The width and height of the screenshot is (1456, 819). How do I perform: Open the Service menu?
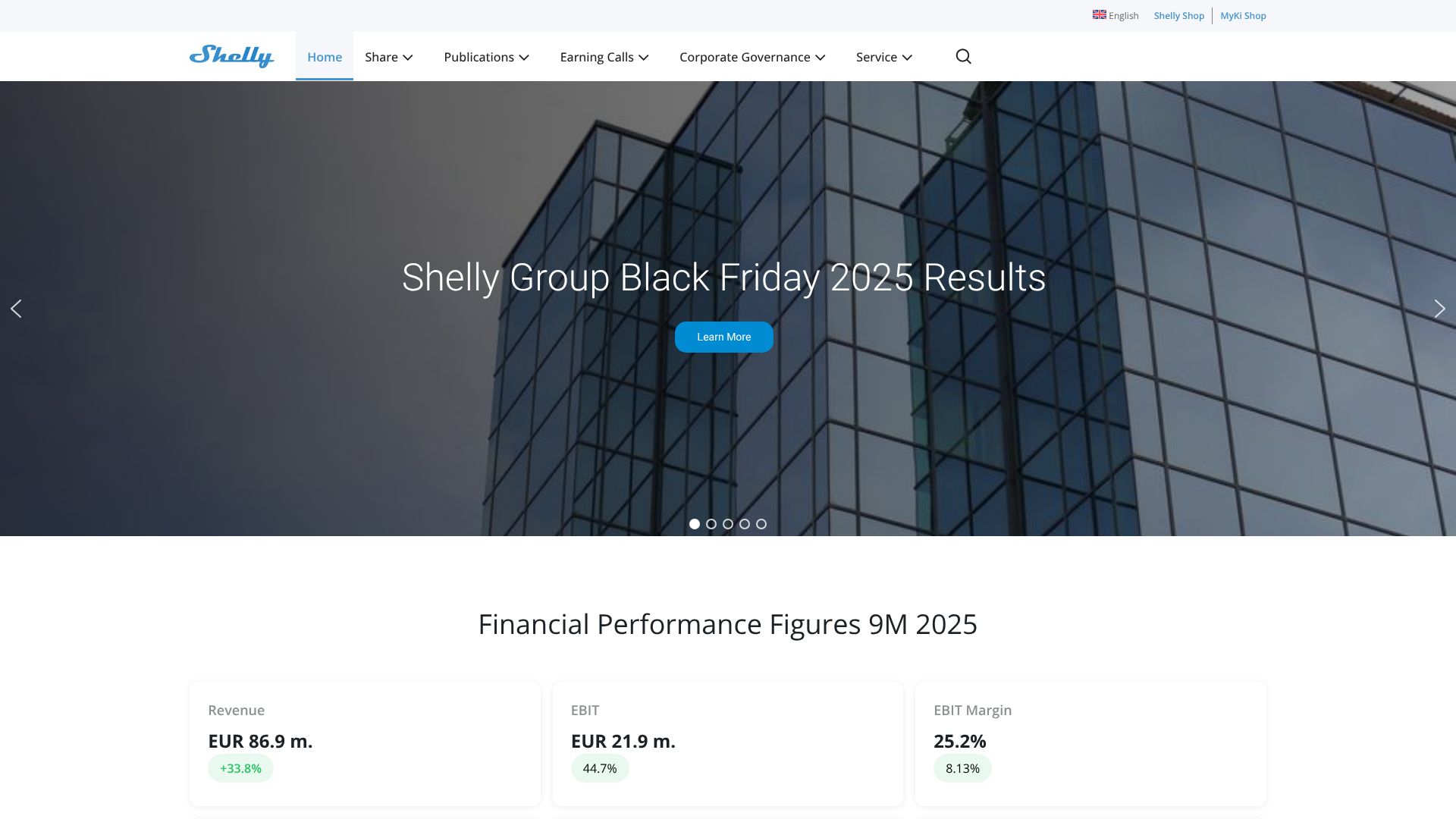pos(883,57)
